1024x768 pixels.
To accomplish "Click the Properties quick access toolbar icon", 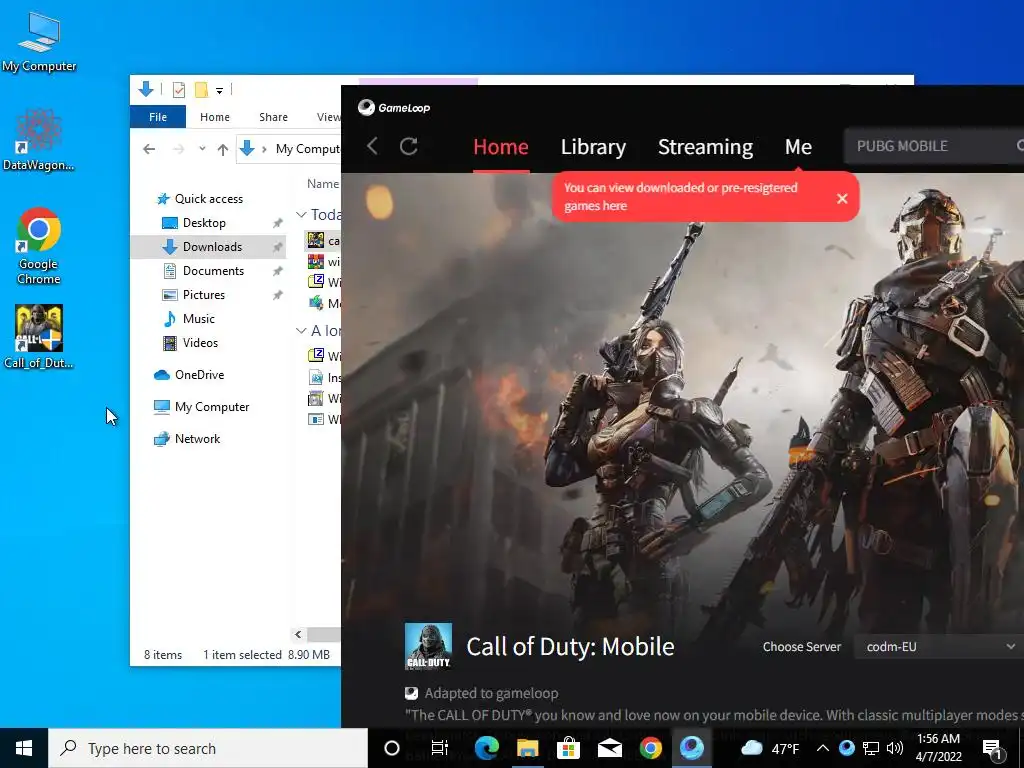I will click(x=178, y=89).
